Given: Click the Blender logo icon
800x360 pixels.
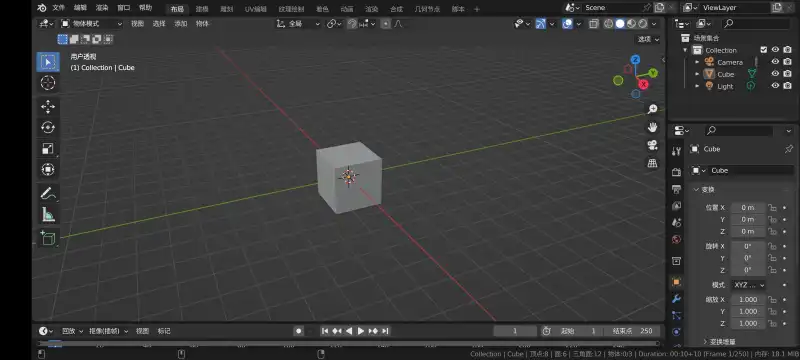Looking at the screenshot, I should 42,8.
